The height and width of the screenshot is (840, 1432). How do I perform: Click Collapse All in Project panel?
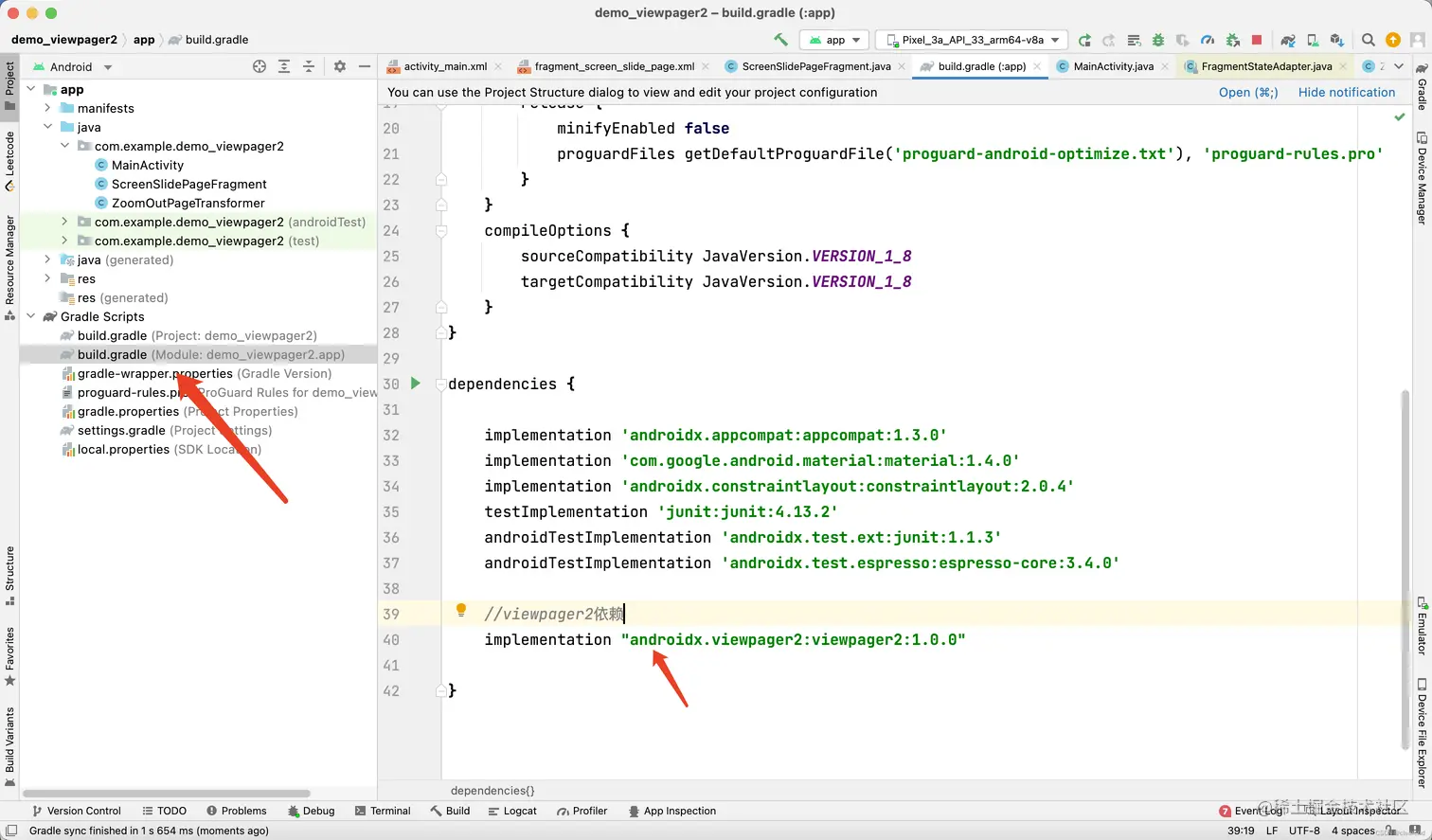[309, 66]
